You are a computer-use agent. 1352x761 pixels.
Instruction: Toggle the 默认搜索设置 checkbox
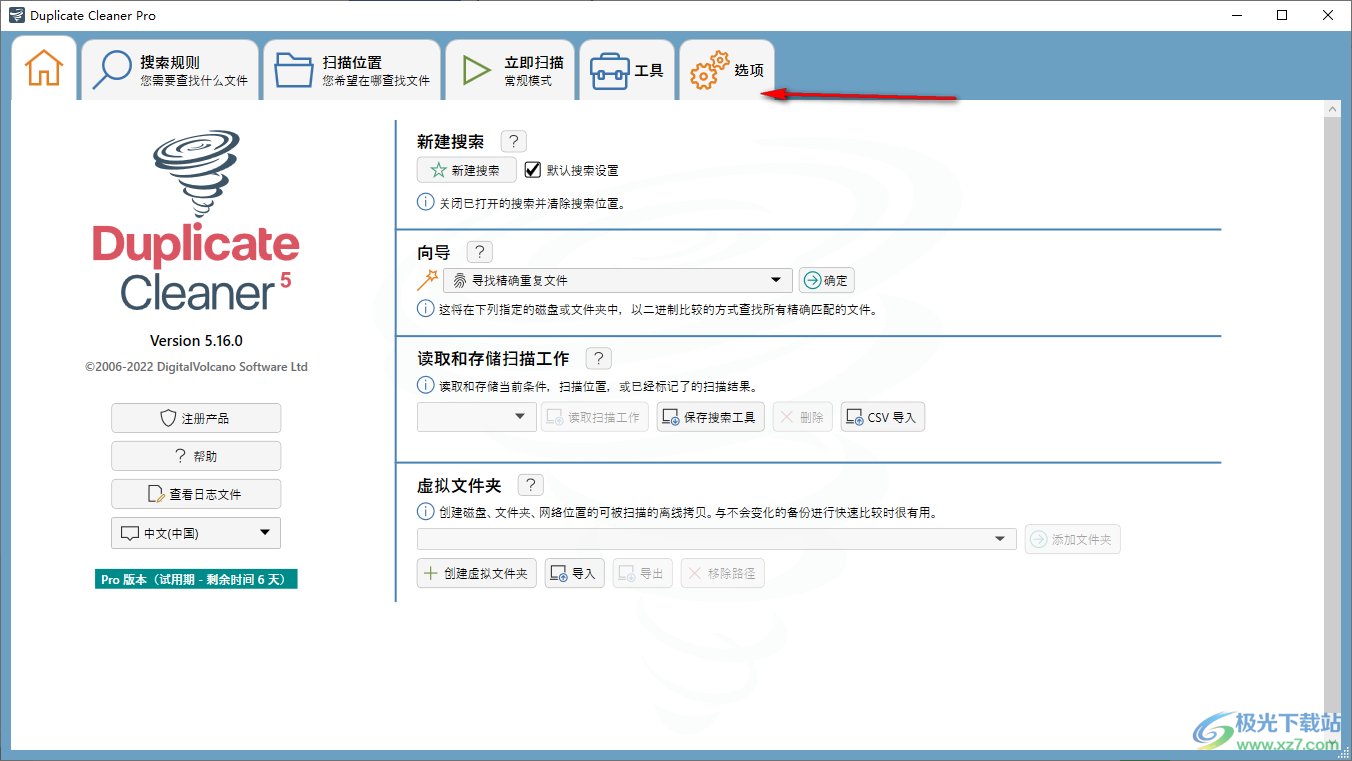click(532, 170)
